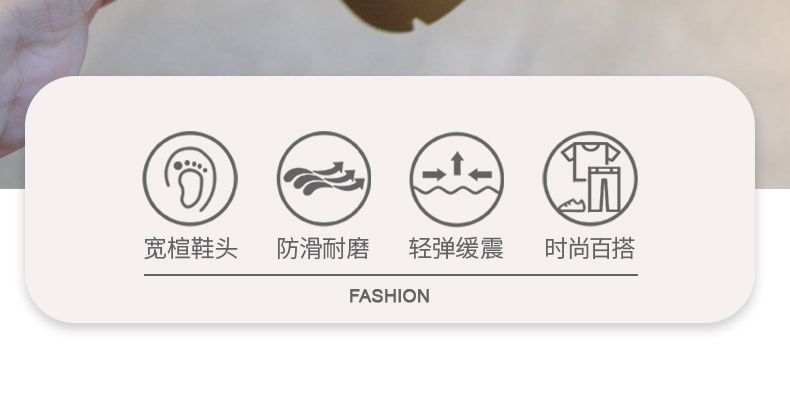
Task: Click the FASHION caption text
Action: click(389, 296)
